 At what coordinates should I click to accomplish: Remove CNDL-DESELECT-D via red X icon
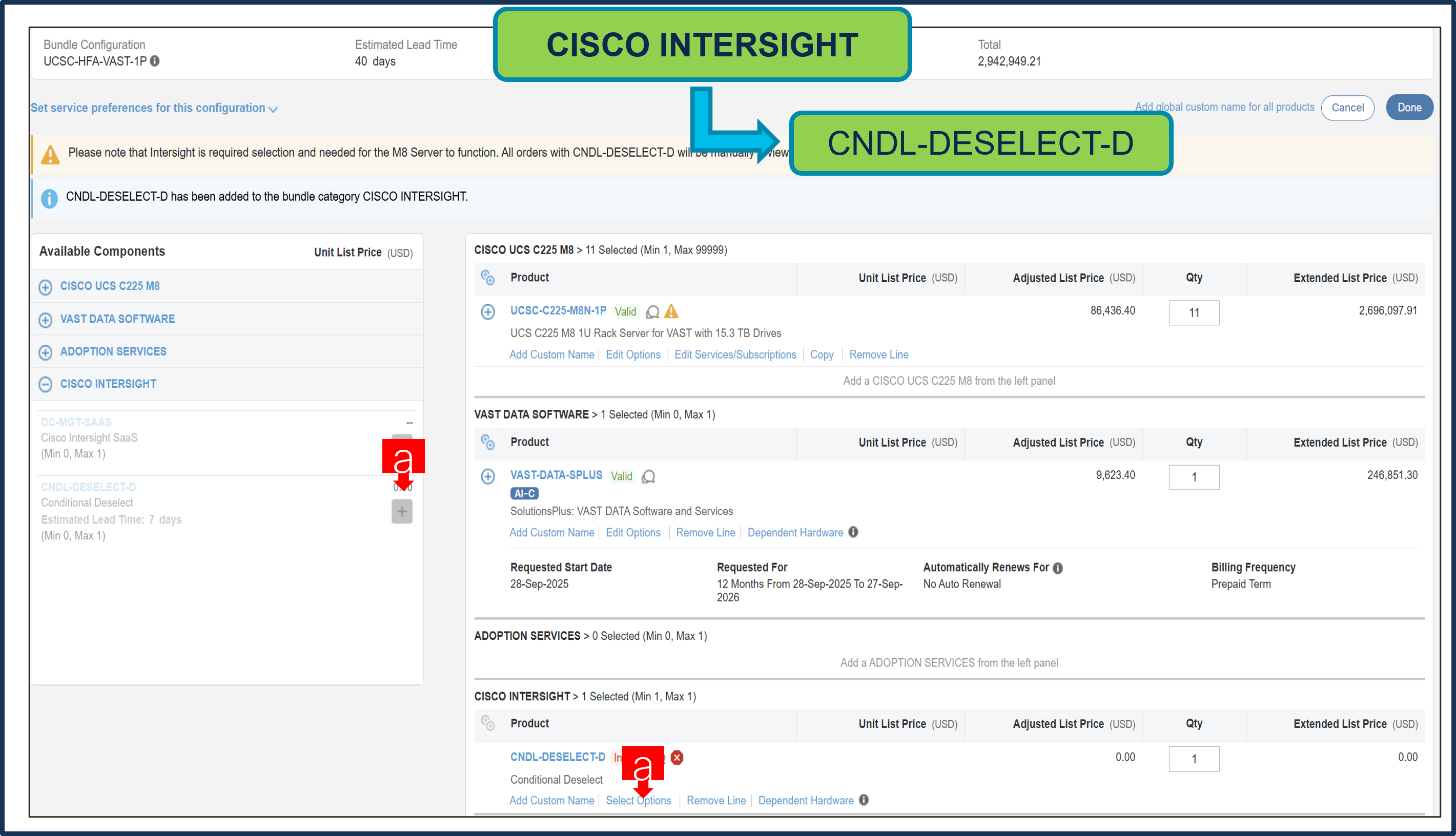(x=676, y=758)
